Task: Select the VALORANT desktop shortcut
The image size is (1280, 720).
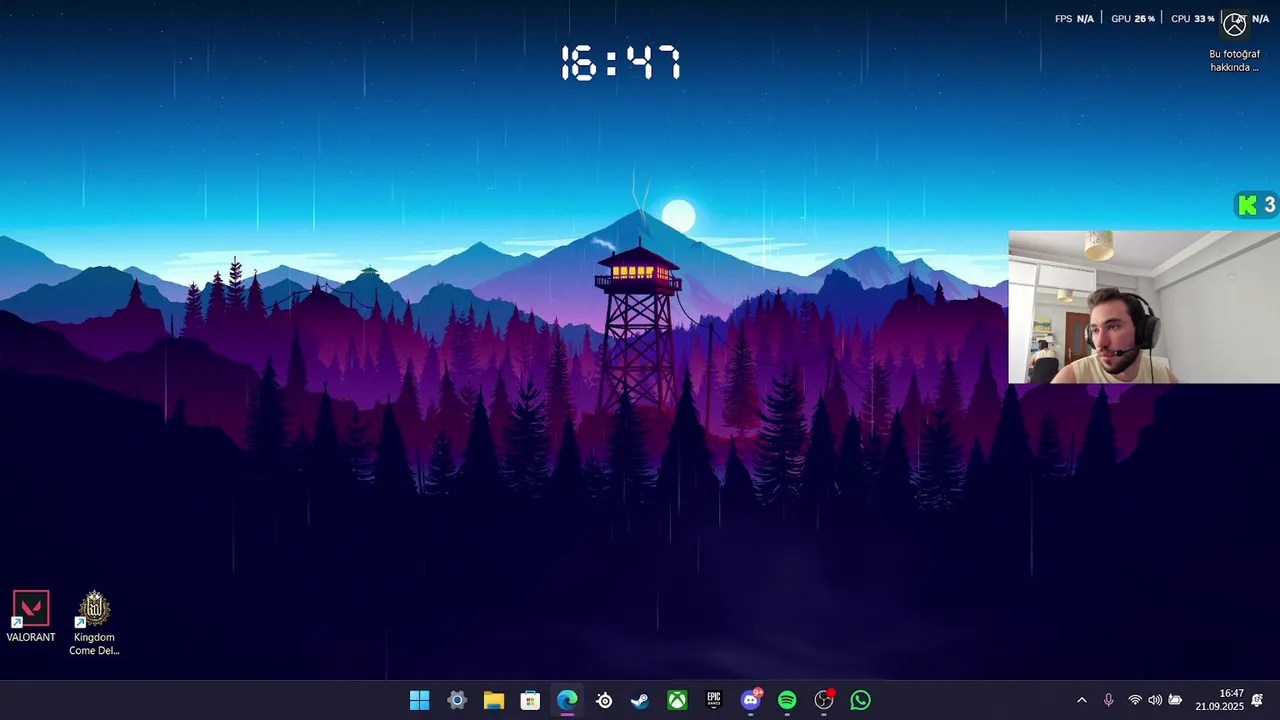Action: (30, 616)
